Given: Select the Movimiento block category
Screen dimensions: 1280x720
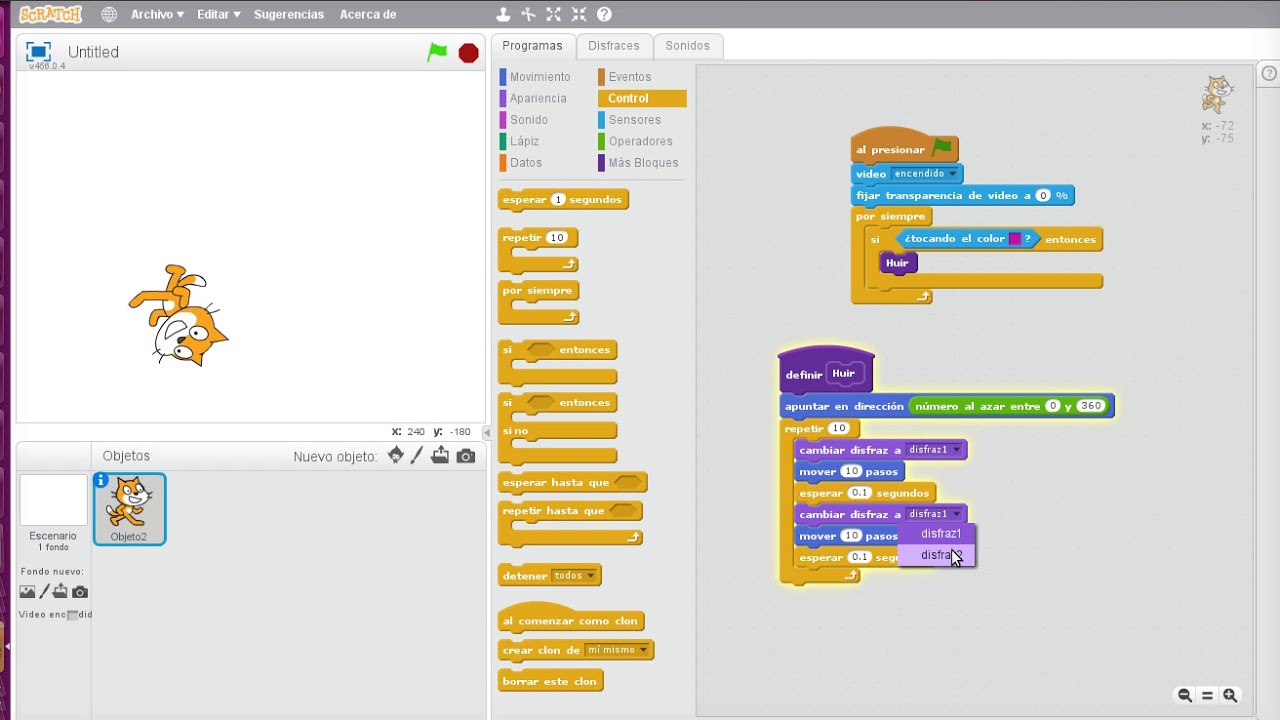Looking at the screenshot, I should click(540, 77).
